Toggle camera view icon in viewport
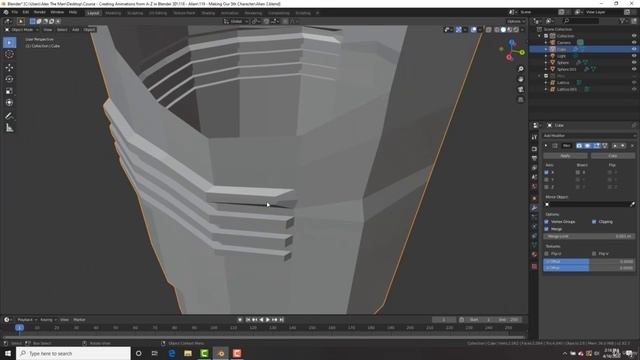This screenshot has width=640, height=360. point(520,89)
